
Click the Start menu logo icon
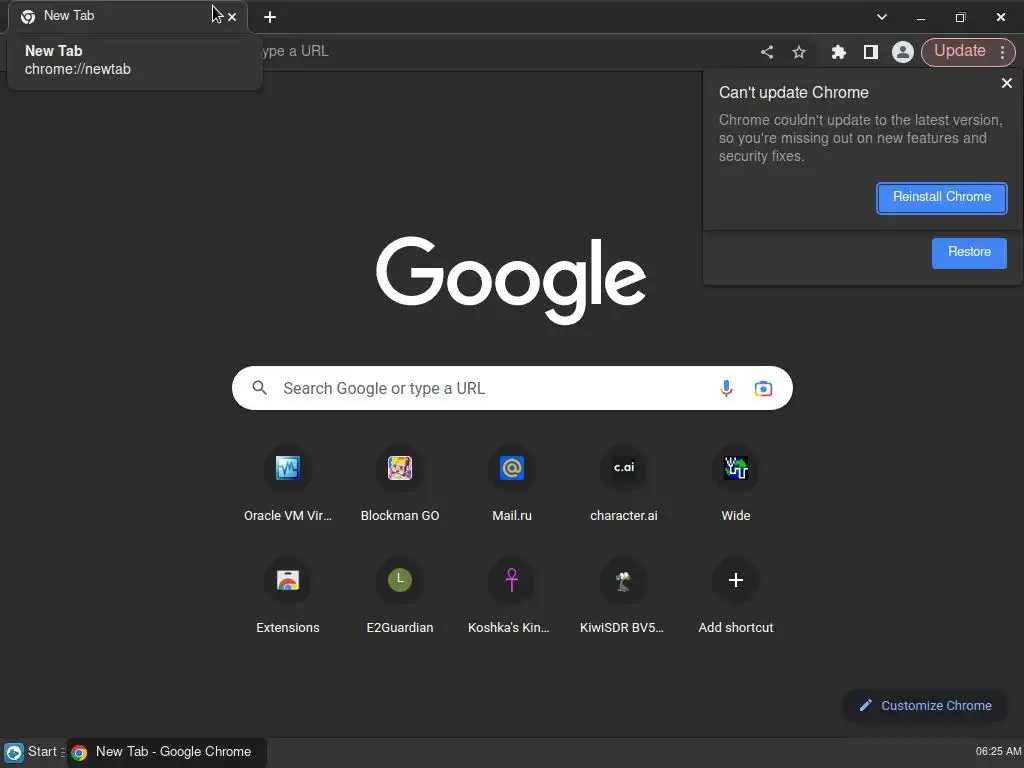[14, 752]
